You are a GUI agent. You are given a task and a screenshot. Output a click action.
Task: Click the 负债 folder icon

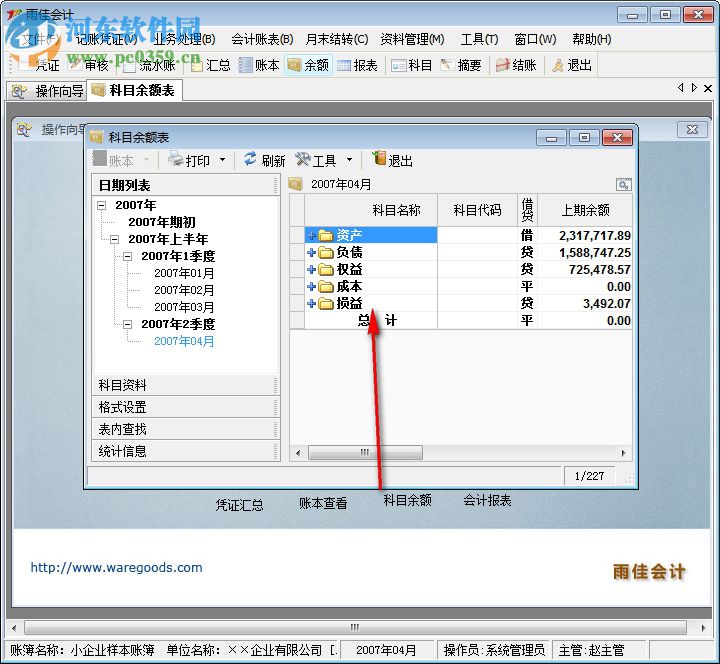(x=326, y=253)
